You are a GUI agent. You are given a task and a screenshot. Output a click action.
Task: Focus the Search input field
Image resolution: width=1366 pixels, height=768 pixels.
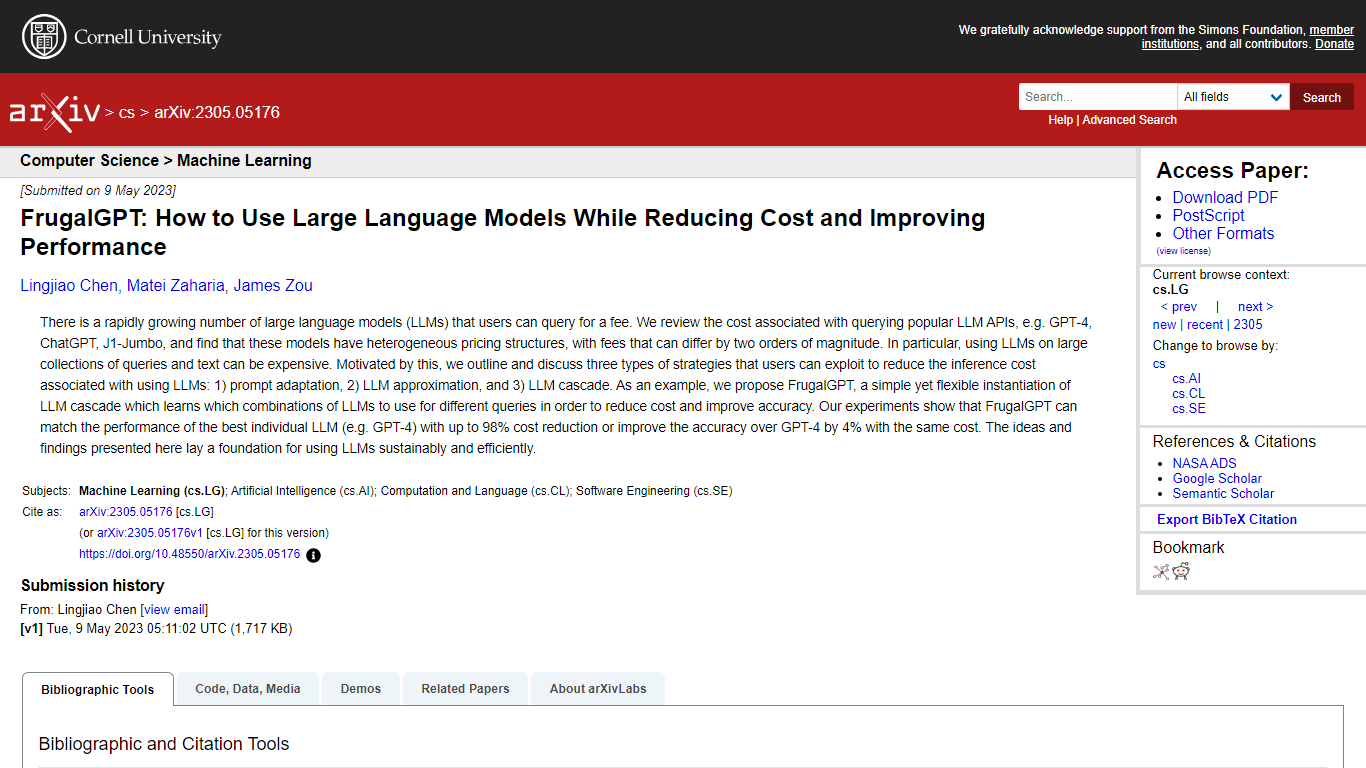(x=1097, y=97)
